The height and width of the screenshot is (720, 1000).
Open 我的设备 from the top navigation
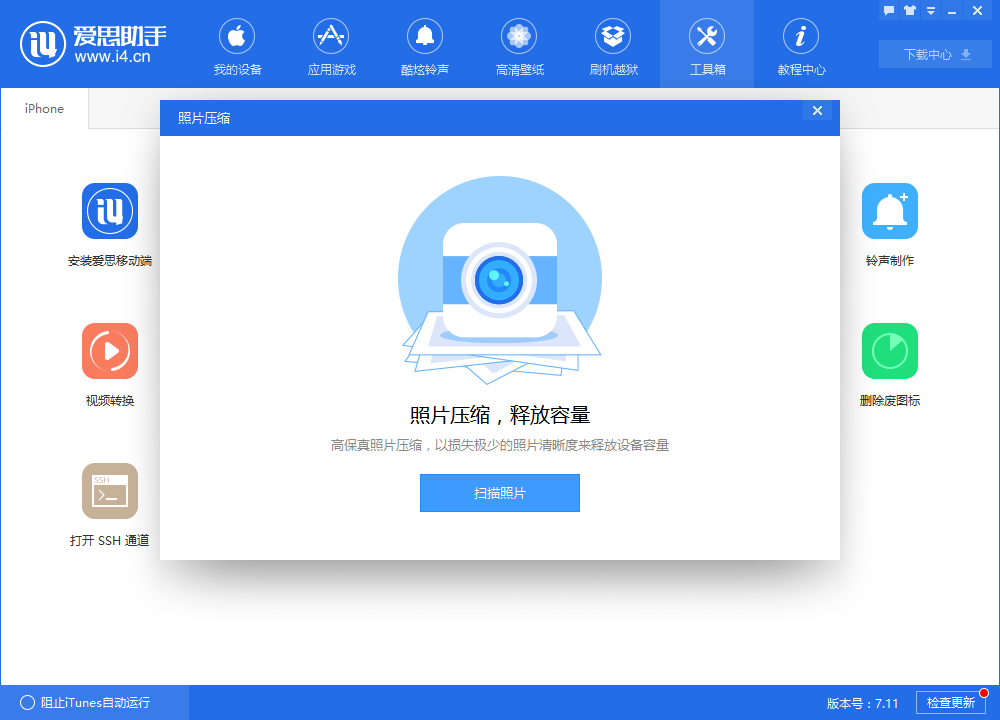pyautogui.click(x=237, y=45)
